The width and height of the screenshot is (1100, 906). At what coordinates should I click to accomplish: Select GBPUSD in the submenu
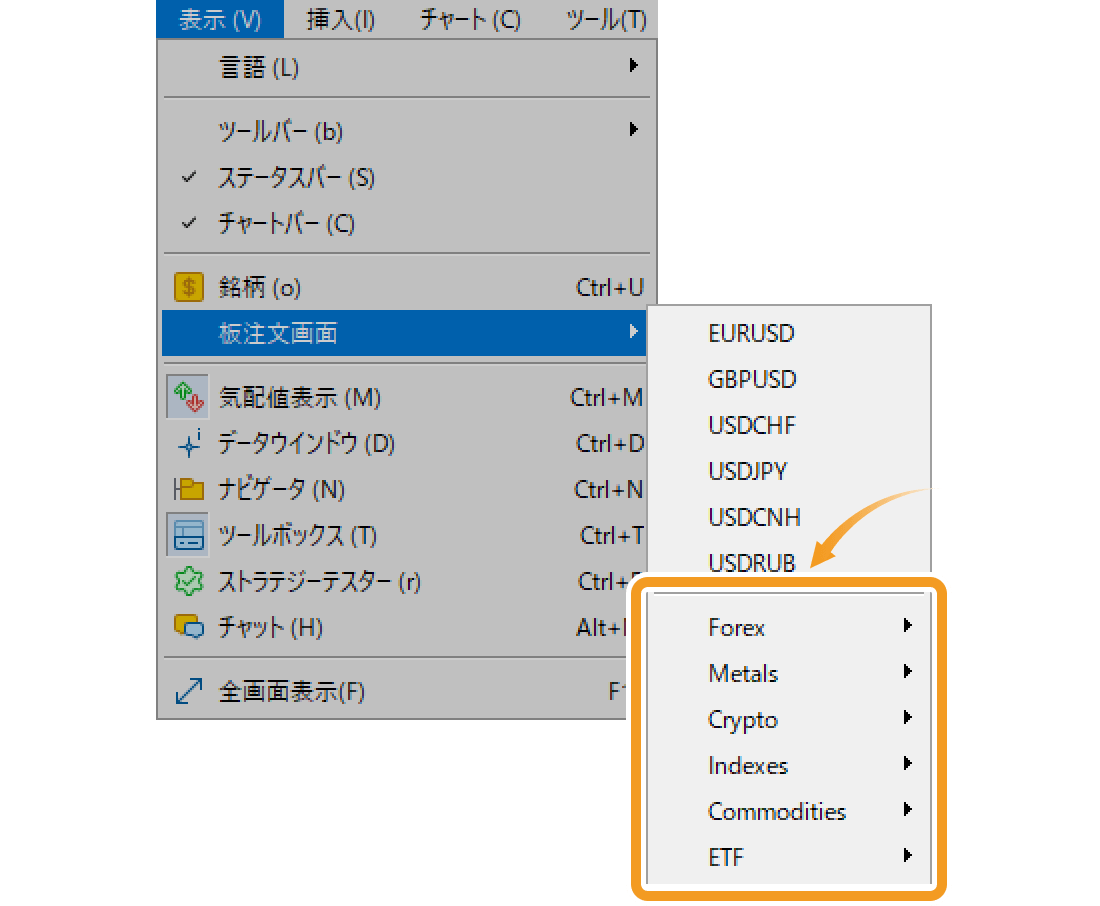pos(789,379)
